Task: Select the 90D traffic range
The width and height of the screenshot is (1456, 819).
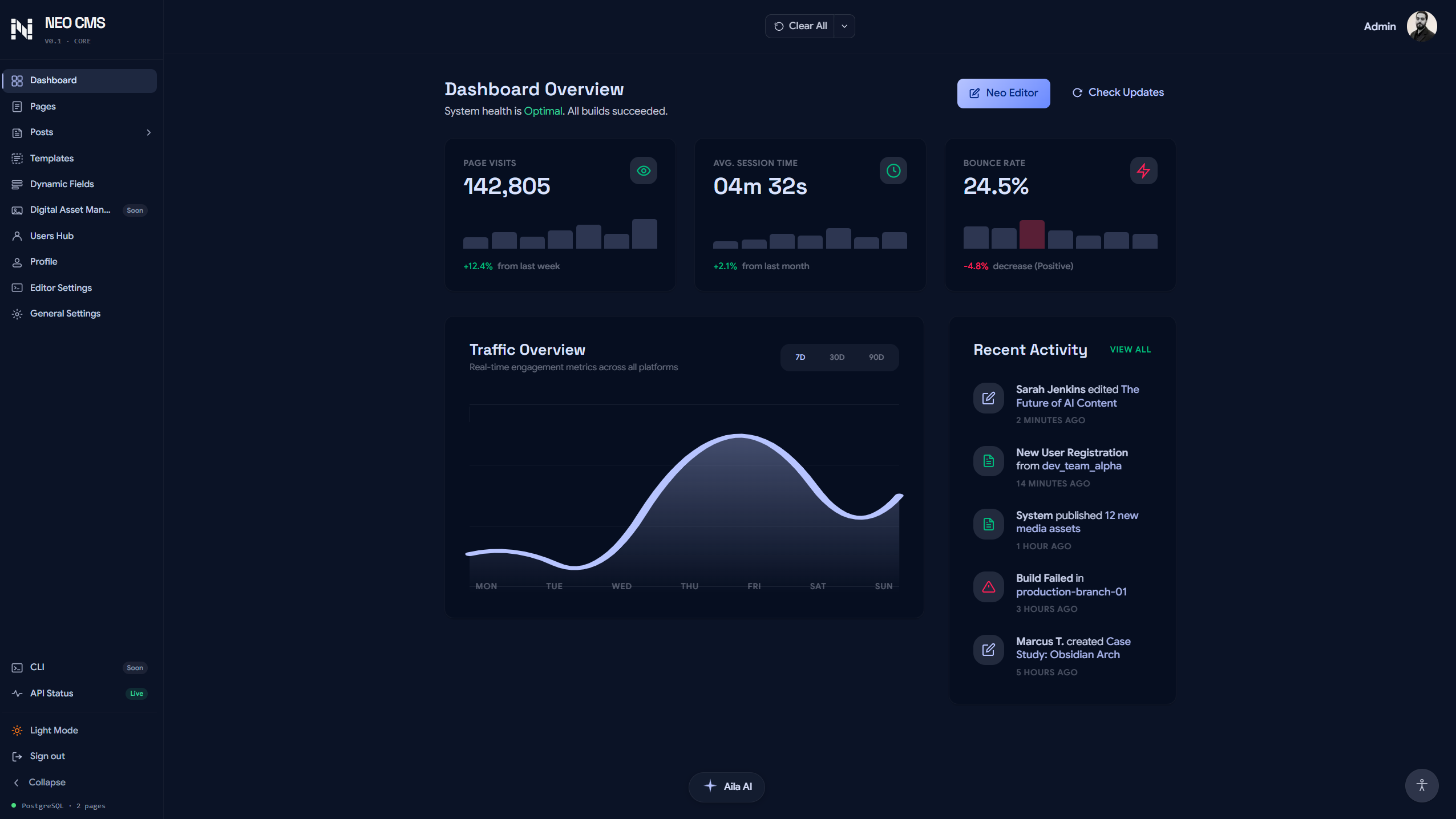Action: (876, 357)
